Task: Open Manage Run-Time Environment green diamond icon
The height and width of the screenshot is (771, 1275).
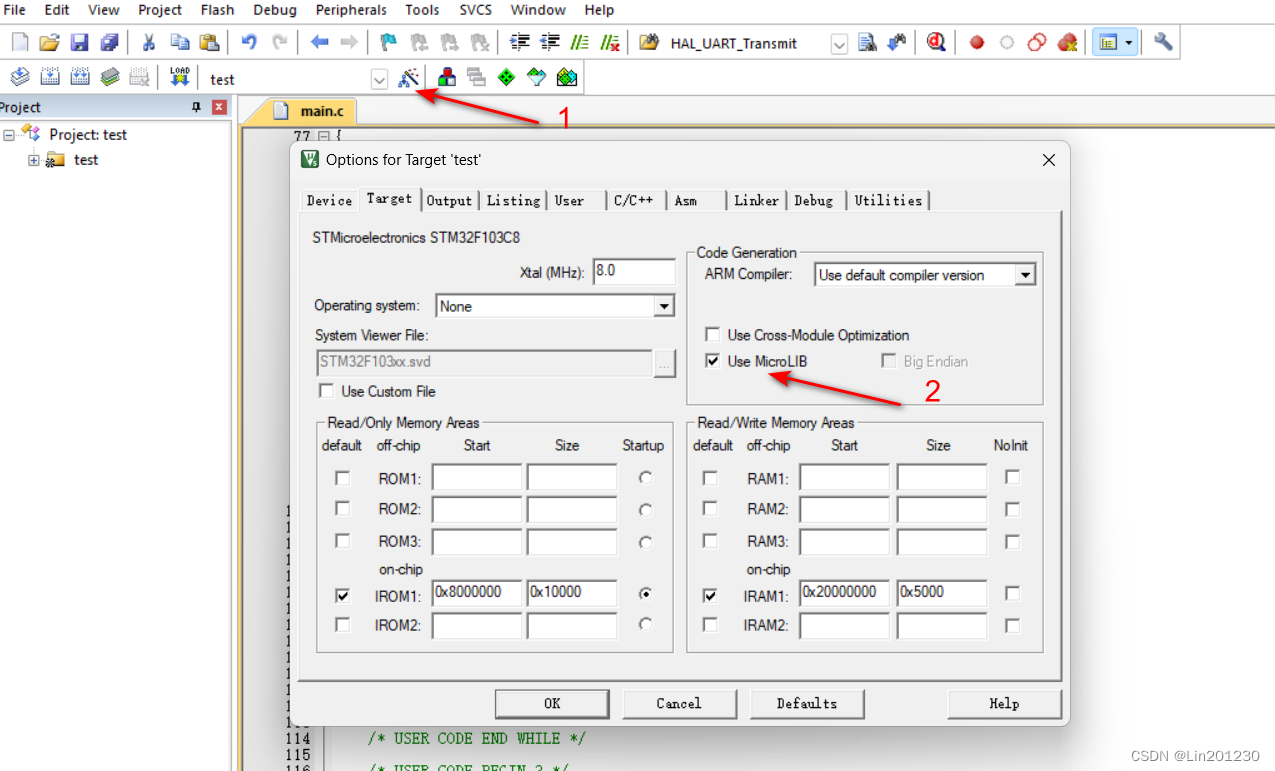Action: click(x=506, y=77)
